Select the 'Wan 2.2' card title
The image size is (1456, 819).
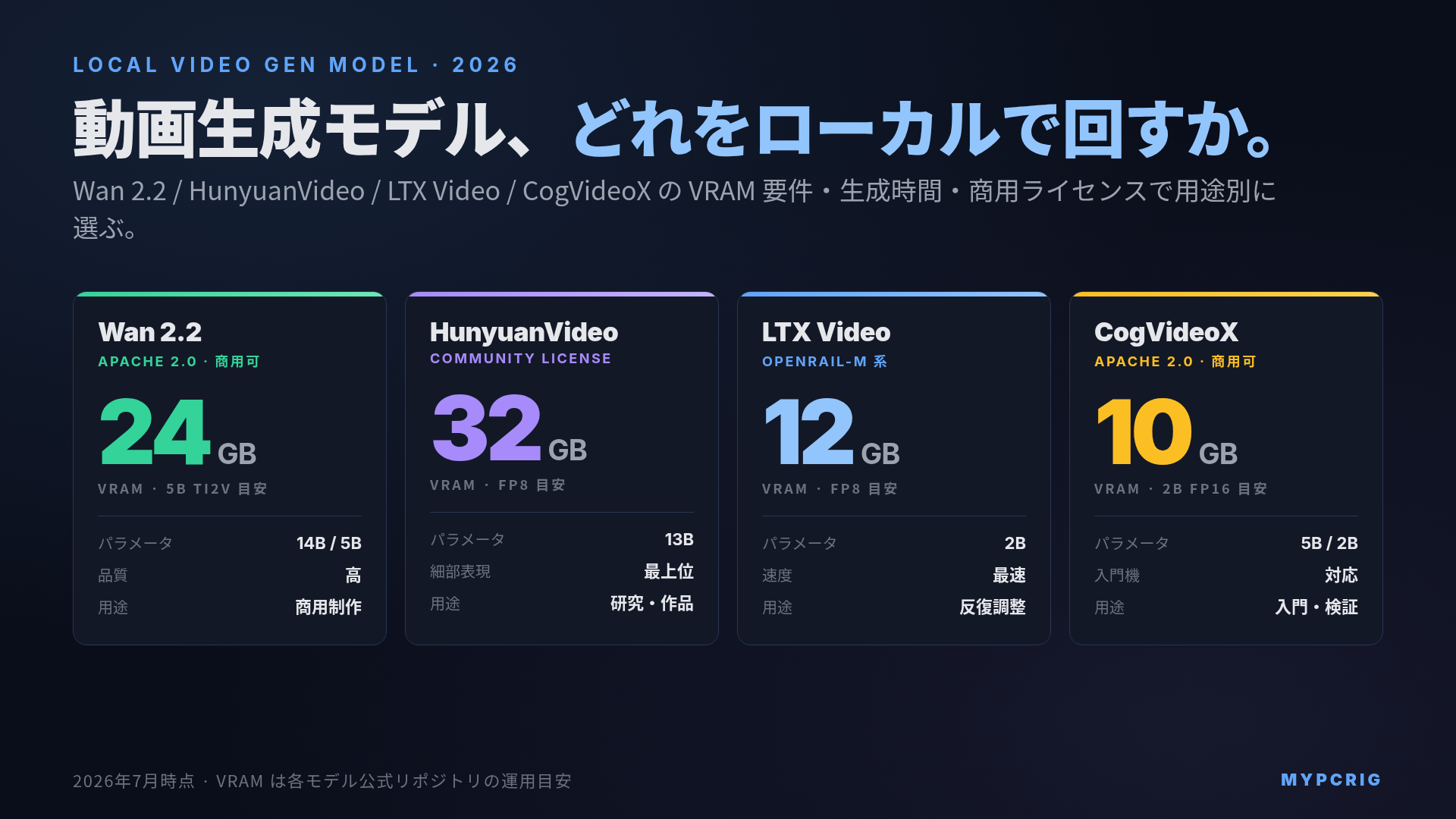150,332
